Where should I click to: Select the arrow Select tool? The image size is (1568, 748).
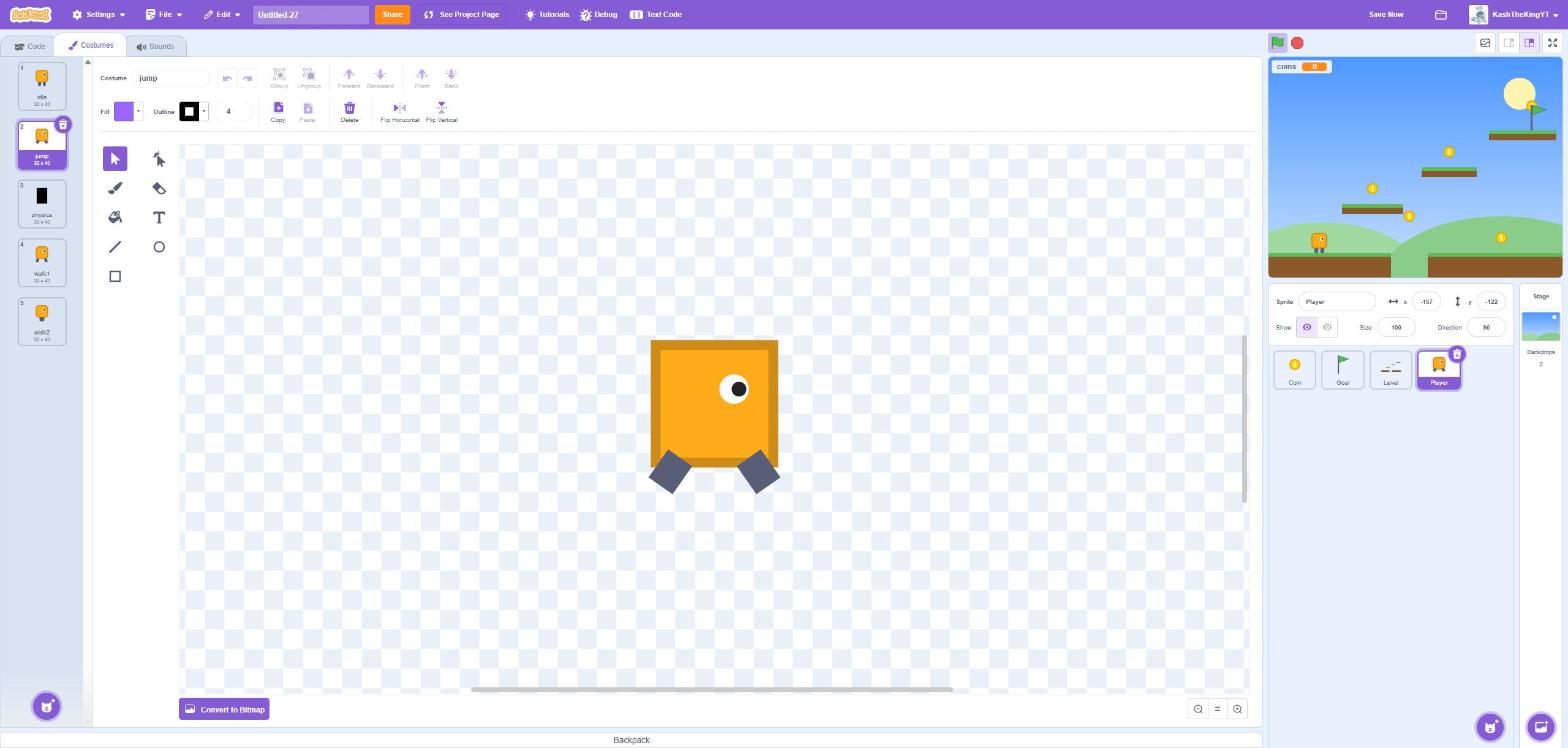pos(115,159)
